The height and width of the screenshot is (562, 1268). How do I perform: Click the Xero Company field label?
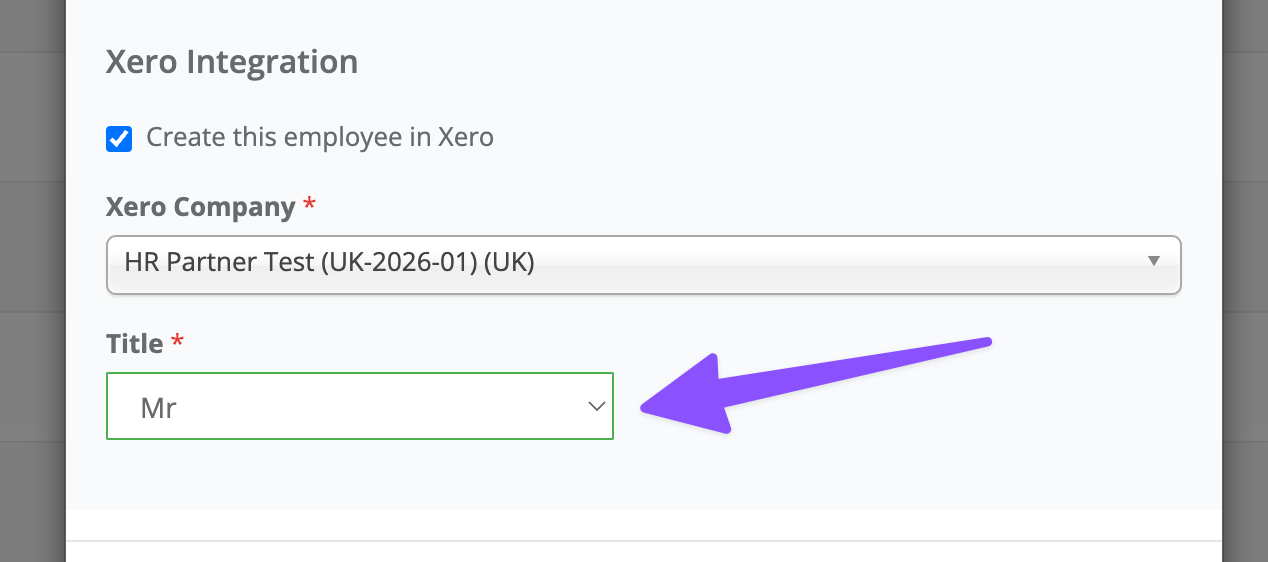pyautogui.click(x=200, y=207)
